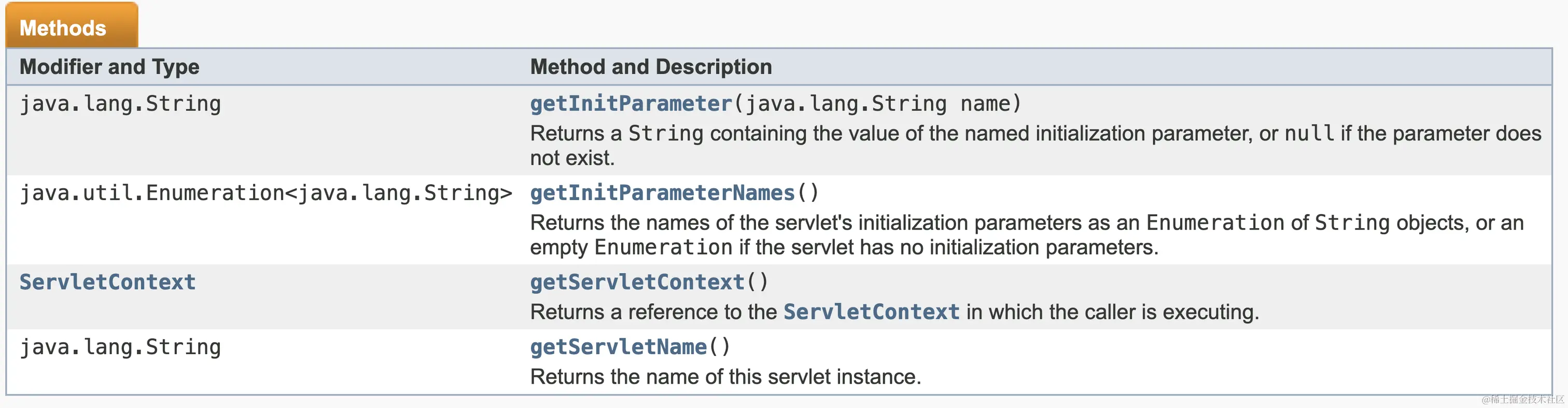Open the getServletName method link
This screenshot has width=1568, height=408.
pyautogui.click(x=619, y=347)
